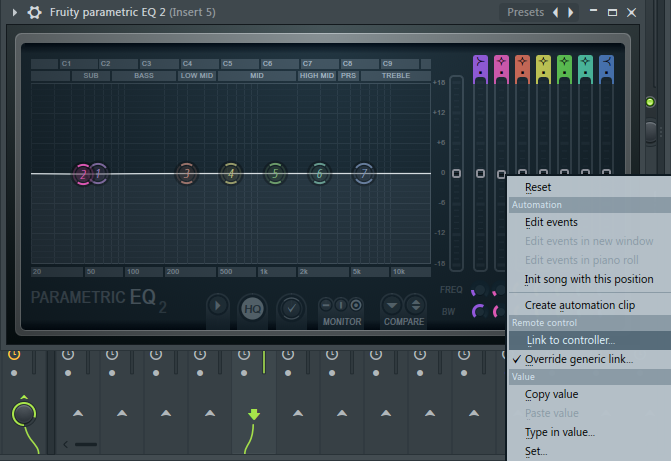Screen dimensions: 671x461
Task: Set MONITOR mode to minus option
Action: 326,305
